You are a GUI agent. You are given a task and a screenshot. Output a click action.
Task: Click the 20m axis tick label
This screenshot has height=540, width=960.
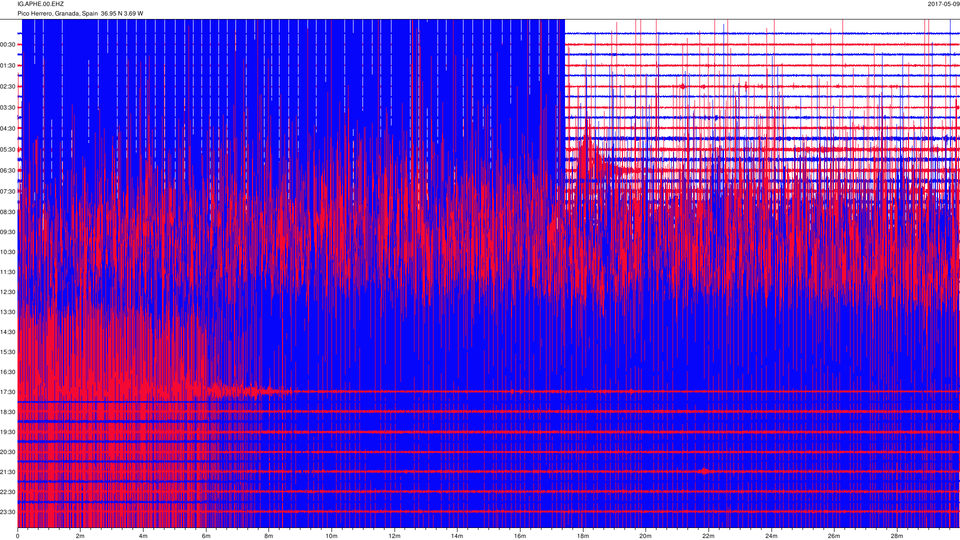tap(645, 536)
